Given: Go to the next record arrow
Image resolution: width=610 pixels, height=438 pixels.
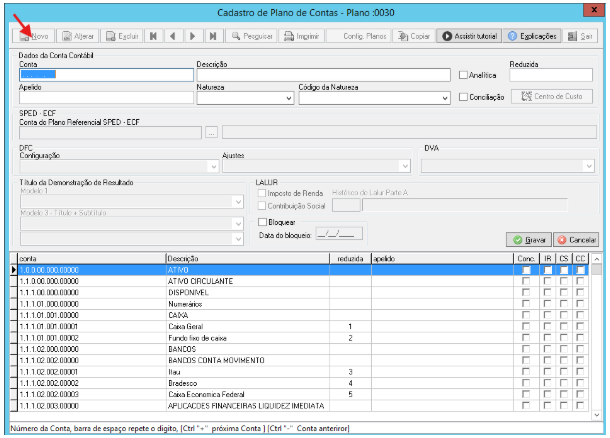Looking at the screenshot, I should pyautogui.click(x=193, y=36).
